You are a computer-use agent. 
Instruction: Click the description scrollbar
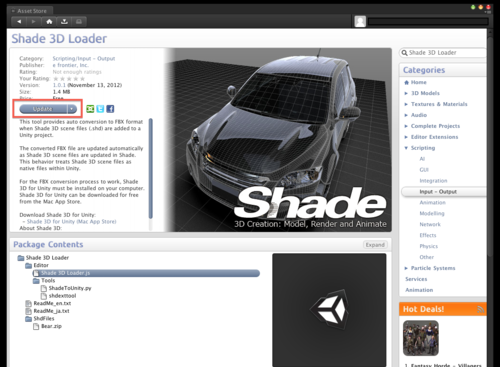point(151,168)
